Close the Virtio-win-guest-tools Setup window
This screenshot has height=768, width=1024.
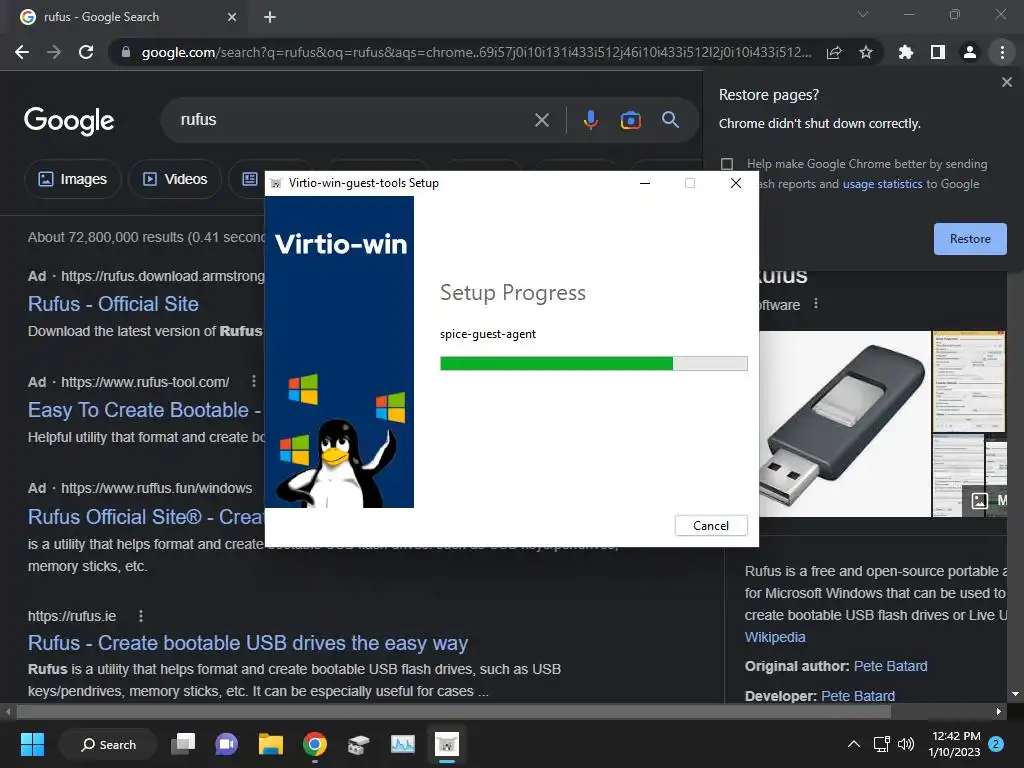point(736,184)
